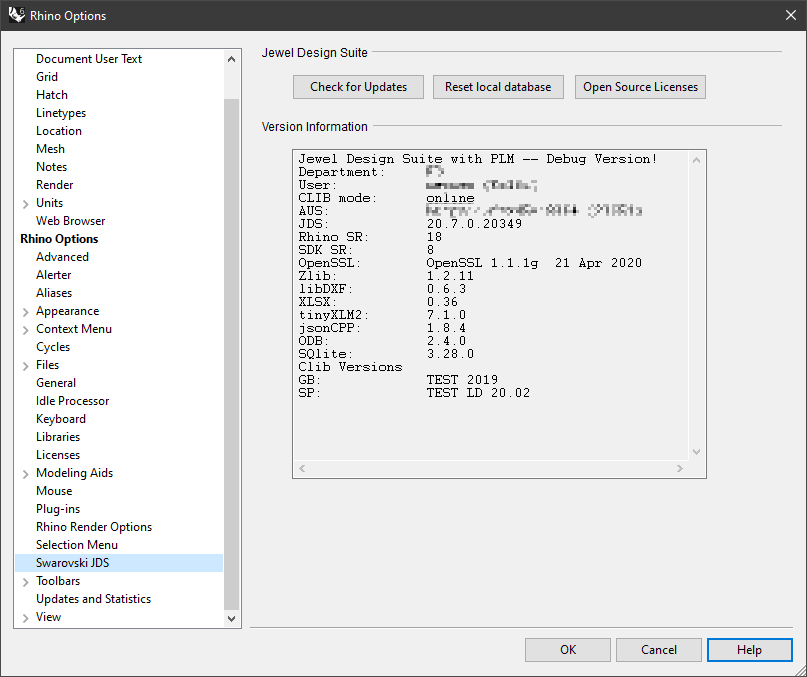
Task: Expand the Toolbars tree node
Action: tap(25, 582)
